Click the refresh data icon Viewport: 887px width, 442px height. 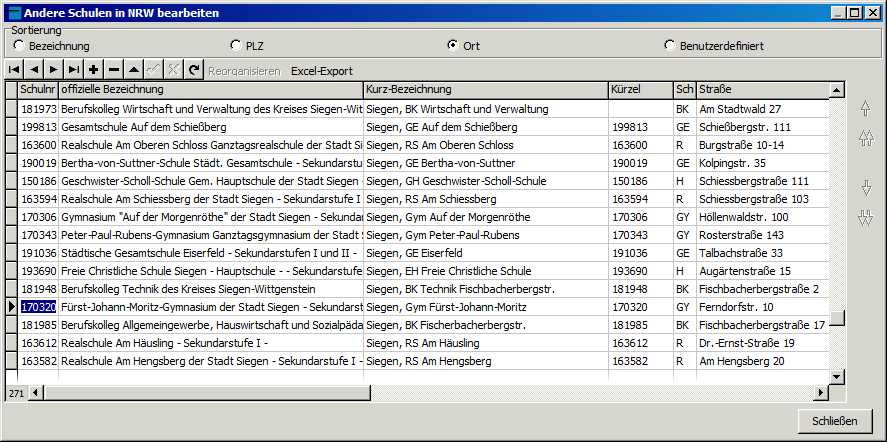point(194,71)
